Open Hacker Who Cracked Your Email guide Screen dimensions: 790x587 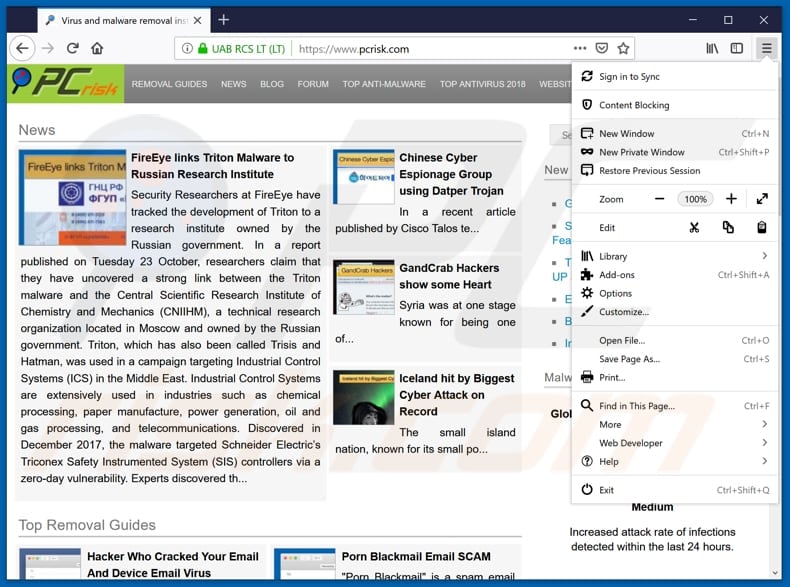(x=173, y=565)
